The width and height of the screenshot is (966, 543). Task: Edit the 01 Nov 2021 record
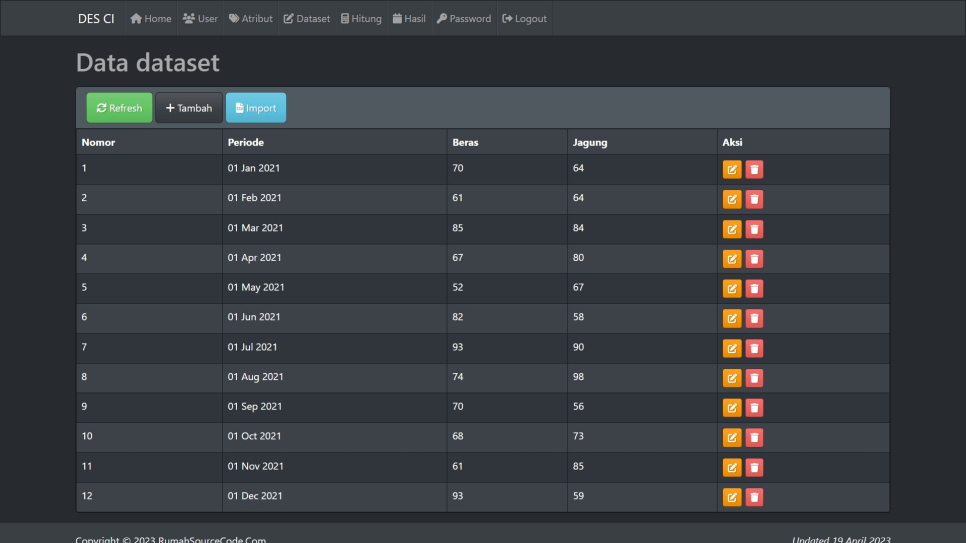tap(732, 467)
